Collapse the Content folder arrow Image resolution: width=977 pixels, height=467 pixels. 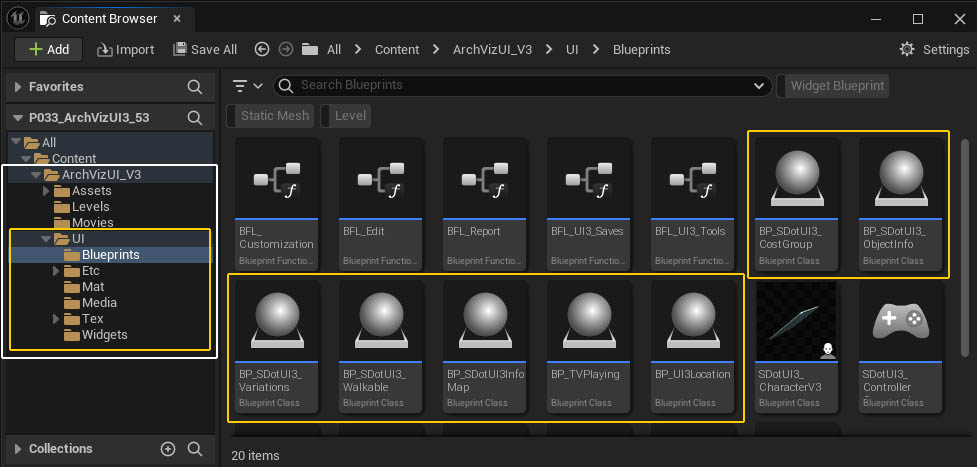click(26, 158)
